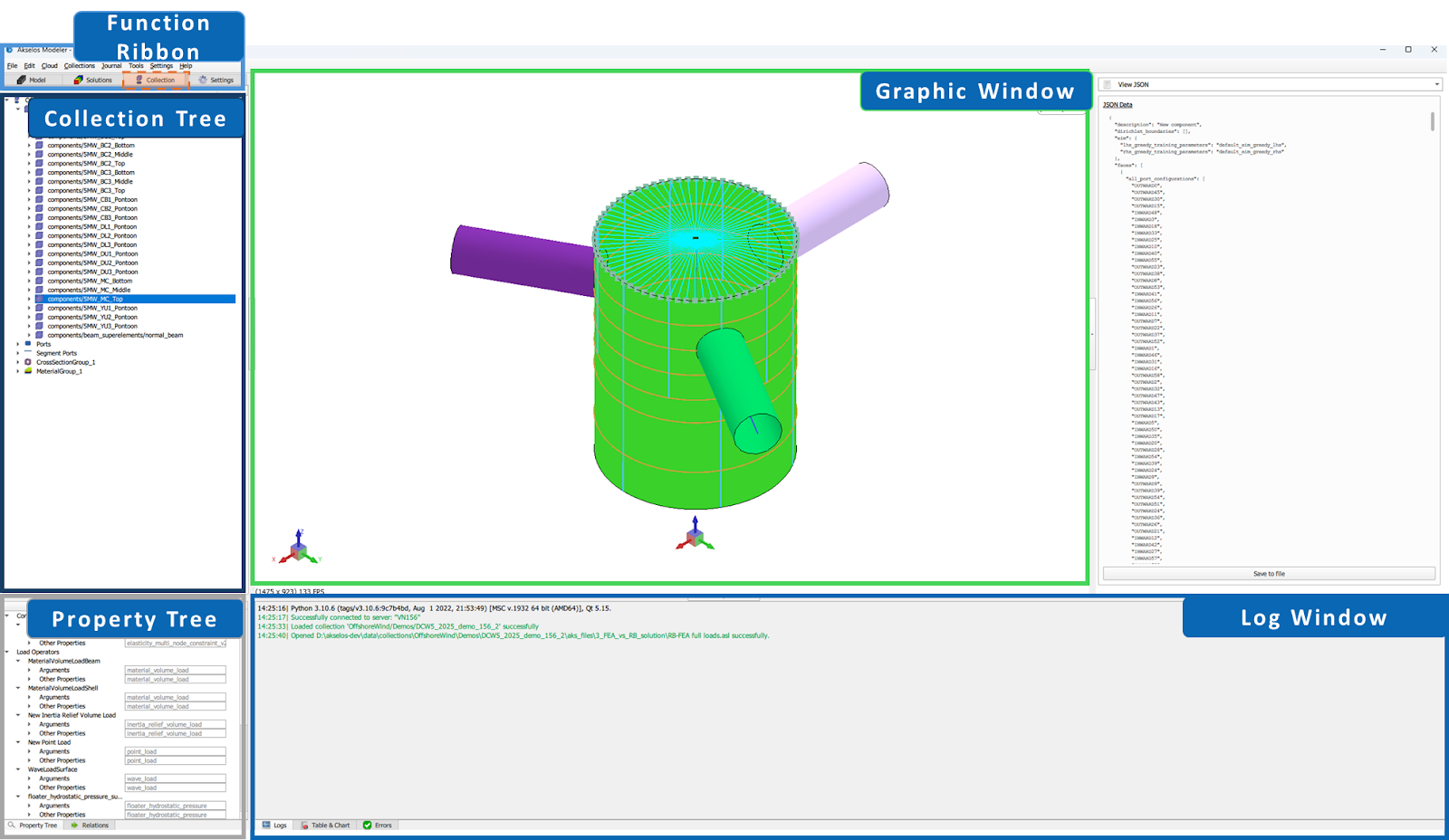Click the wave_load field beside WaveLoadSurface Arguments

click(175, 778)
